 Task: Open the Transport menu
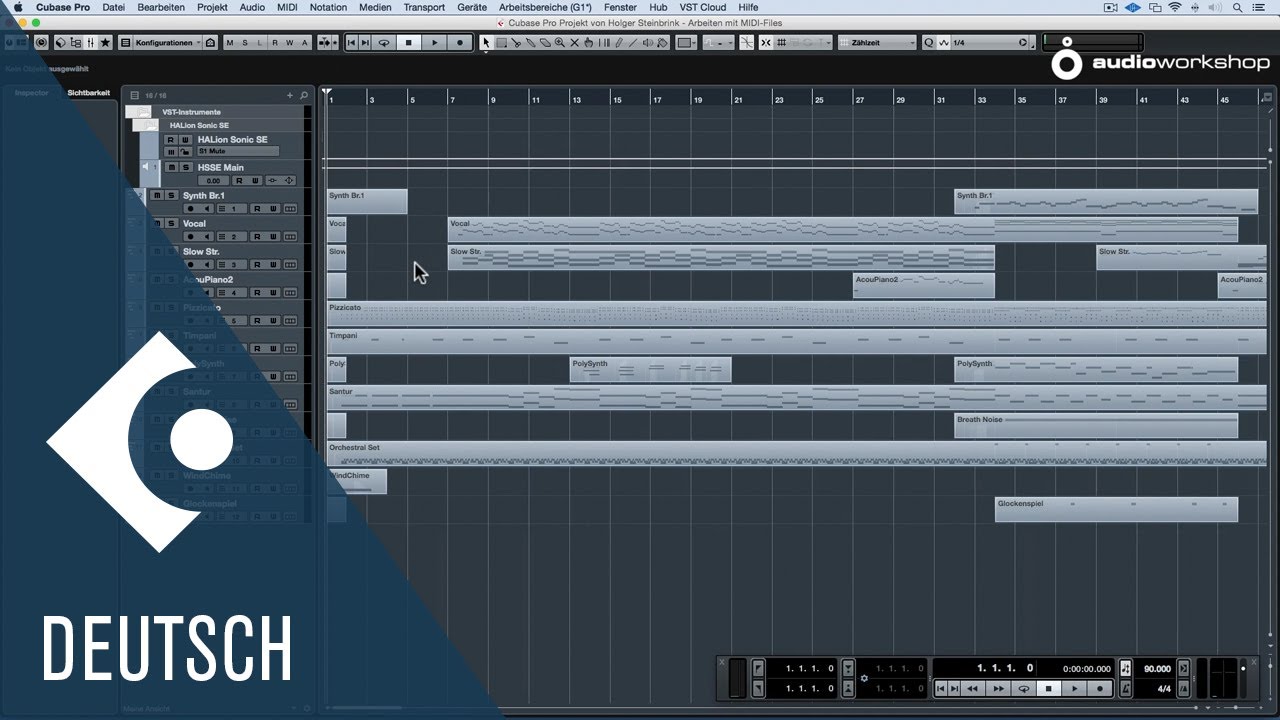pyautogui.click(x=424, y=7)
